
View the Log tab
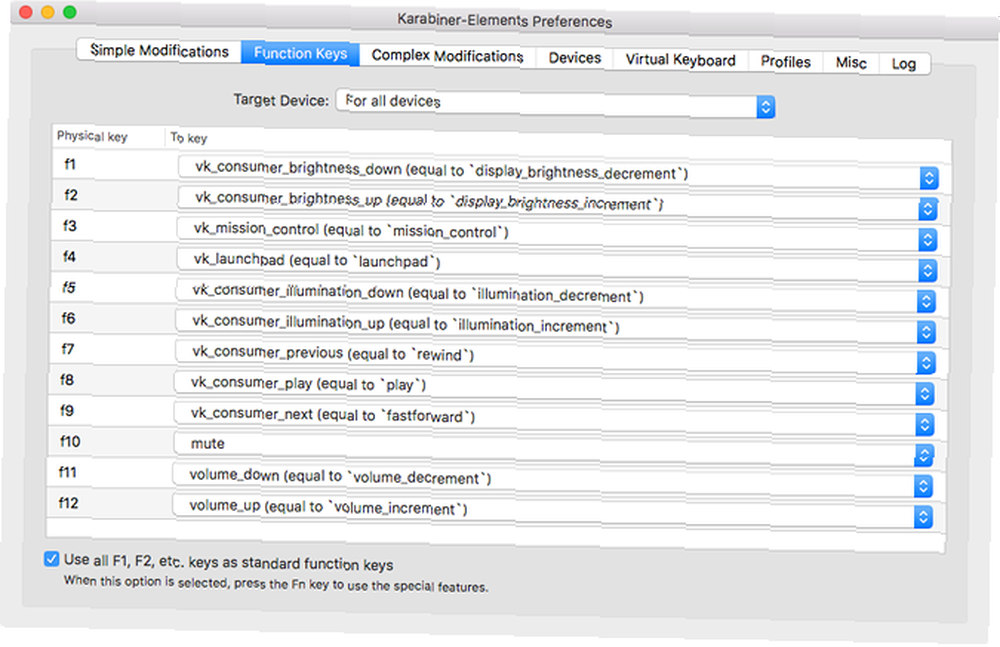[904, 64]
